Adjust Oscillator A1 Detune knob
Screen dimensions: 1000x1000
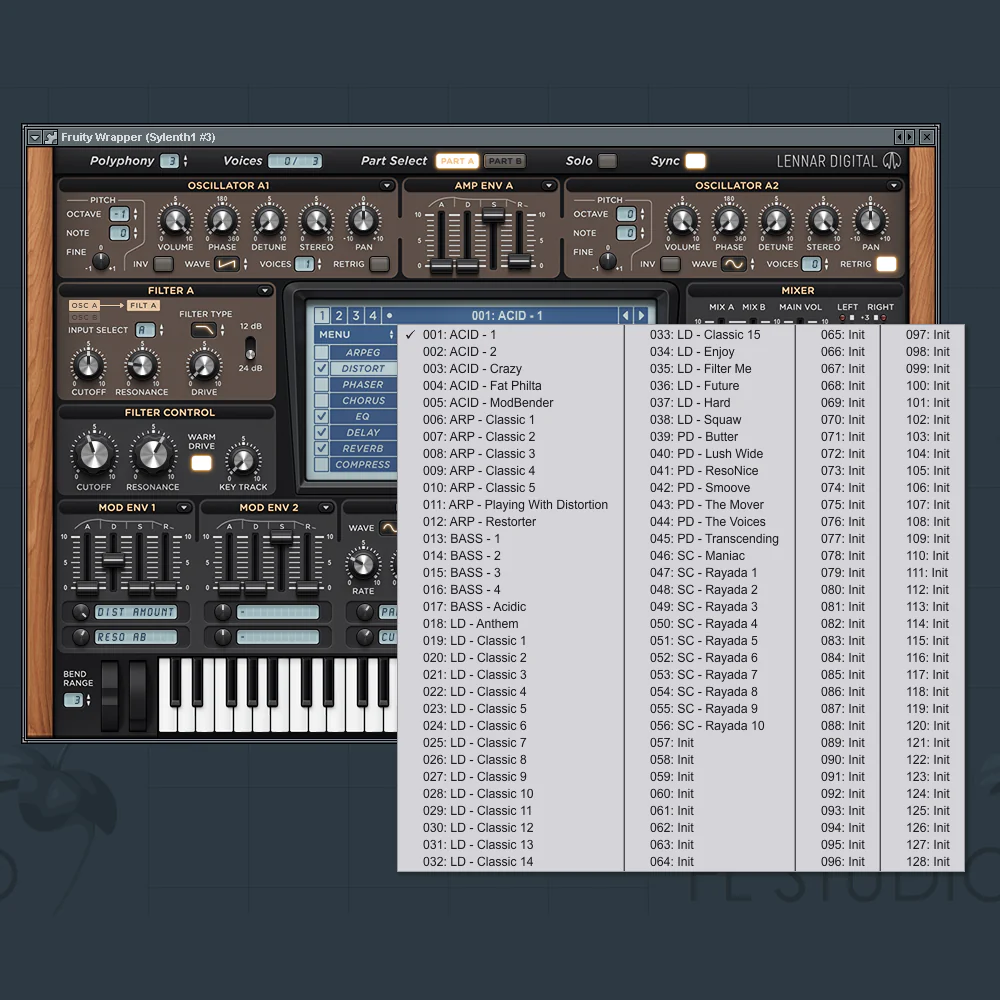coord(268,221)
